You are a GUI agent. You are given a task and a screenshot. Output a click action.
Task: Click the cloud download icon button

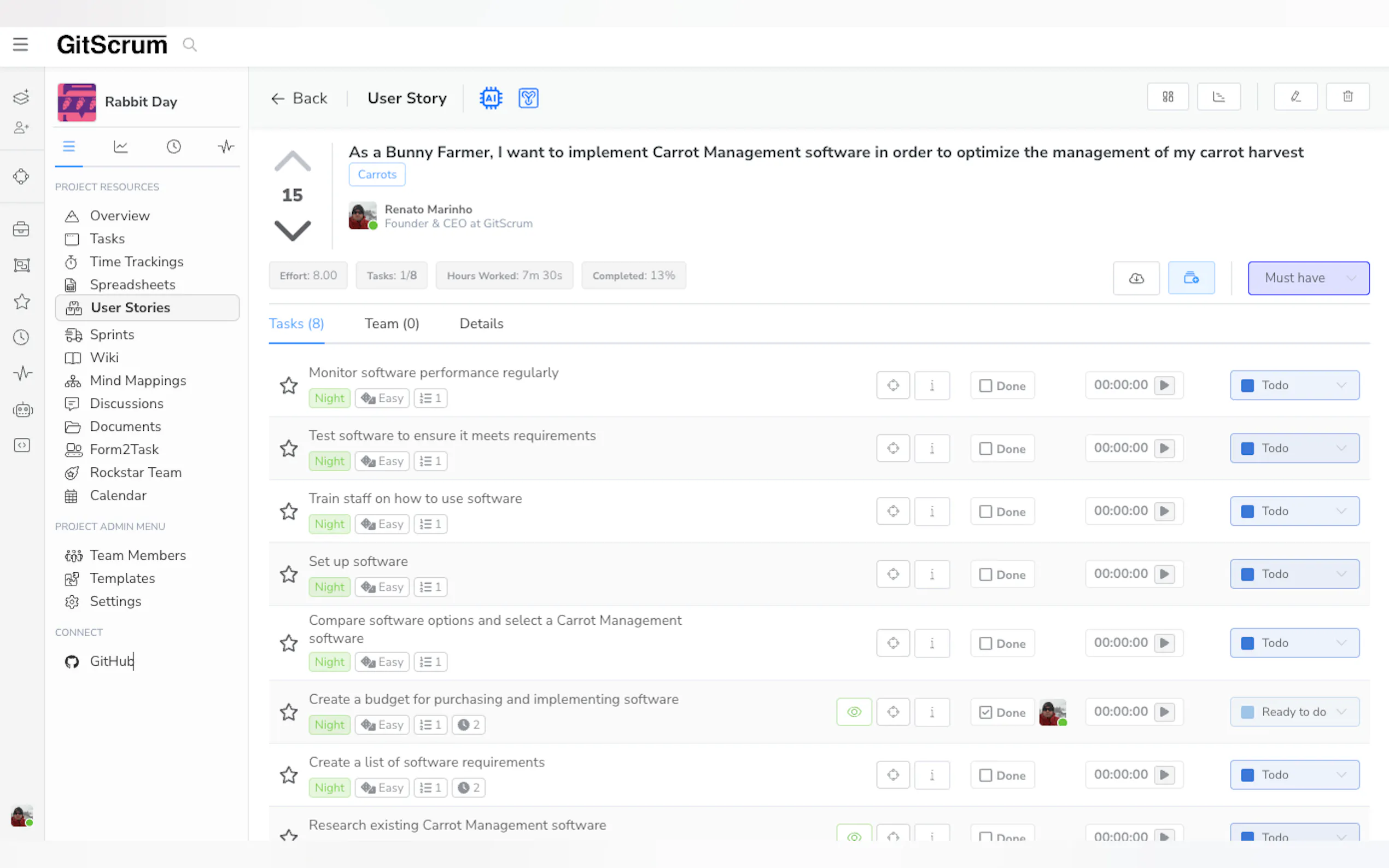click(x=1136, y=278)
